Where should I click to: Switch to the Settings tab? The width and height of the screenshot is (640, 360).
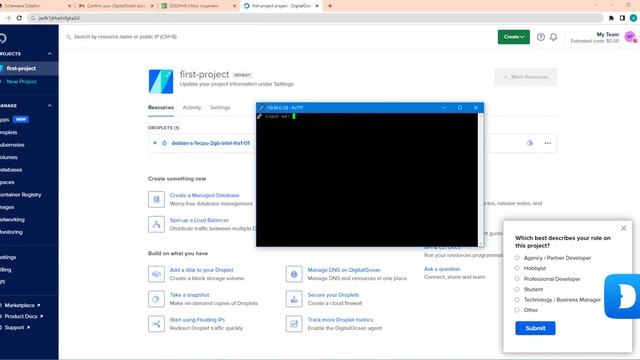pyautogui.click(x=220, y=108)
